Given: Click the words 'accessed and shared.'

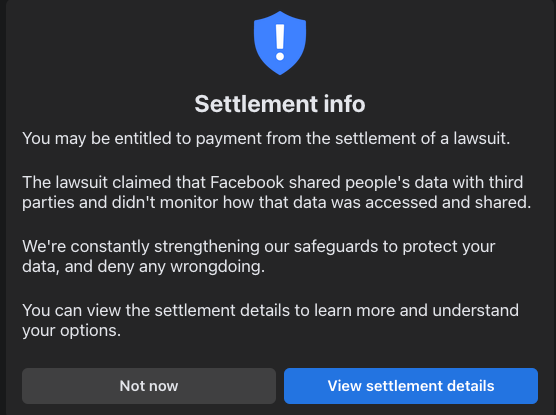Looking at the screenshot, I should 448,203.
